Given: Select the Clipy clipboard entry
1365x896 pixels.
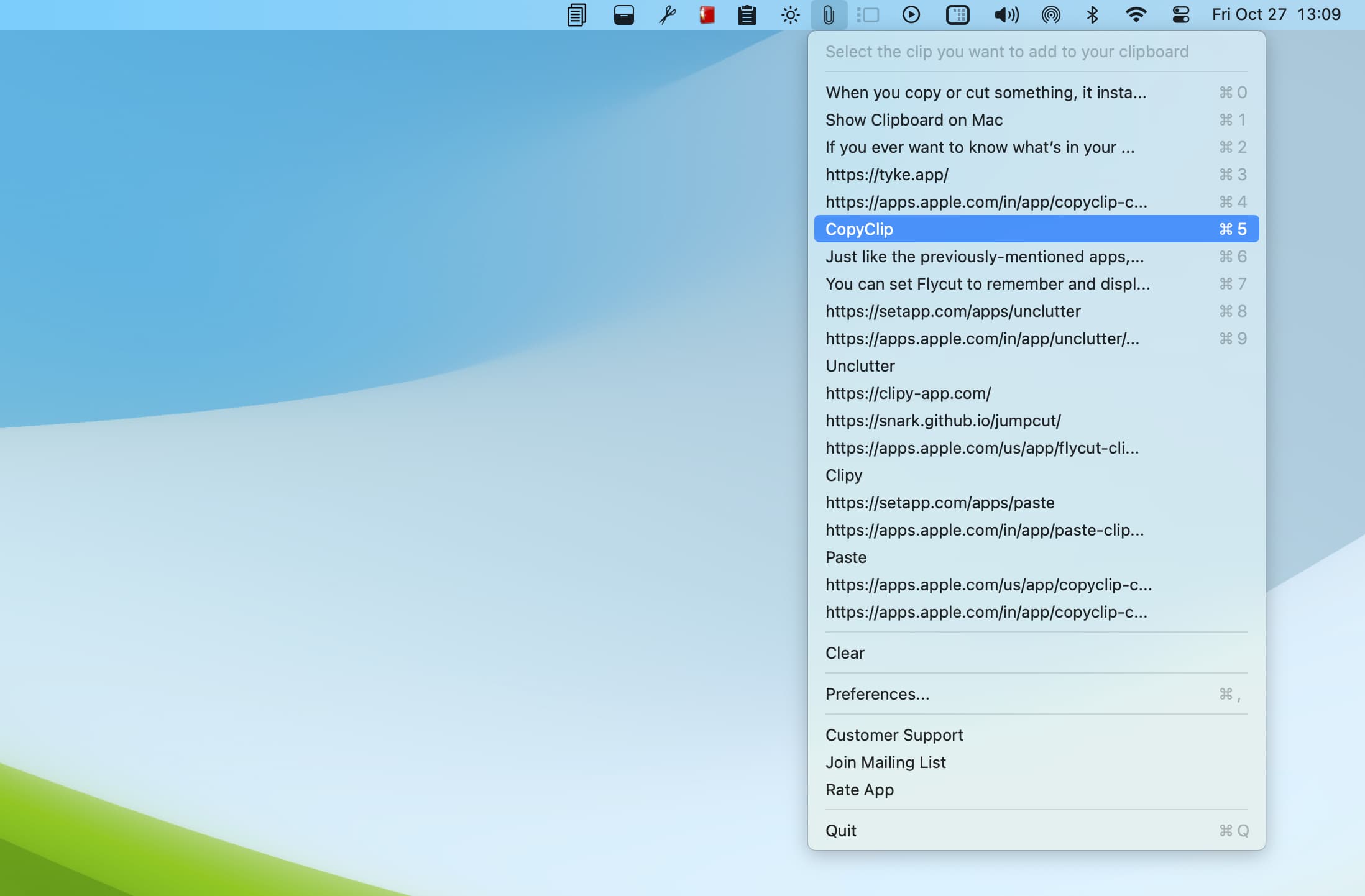Looking at the screenshot, I should (x=843, y=475).
